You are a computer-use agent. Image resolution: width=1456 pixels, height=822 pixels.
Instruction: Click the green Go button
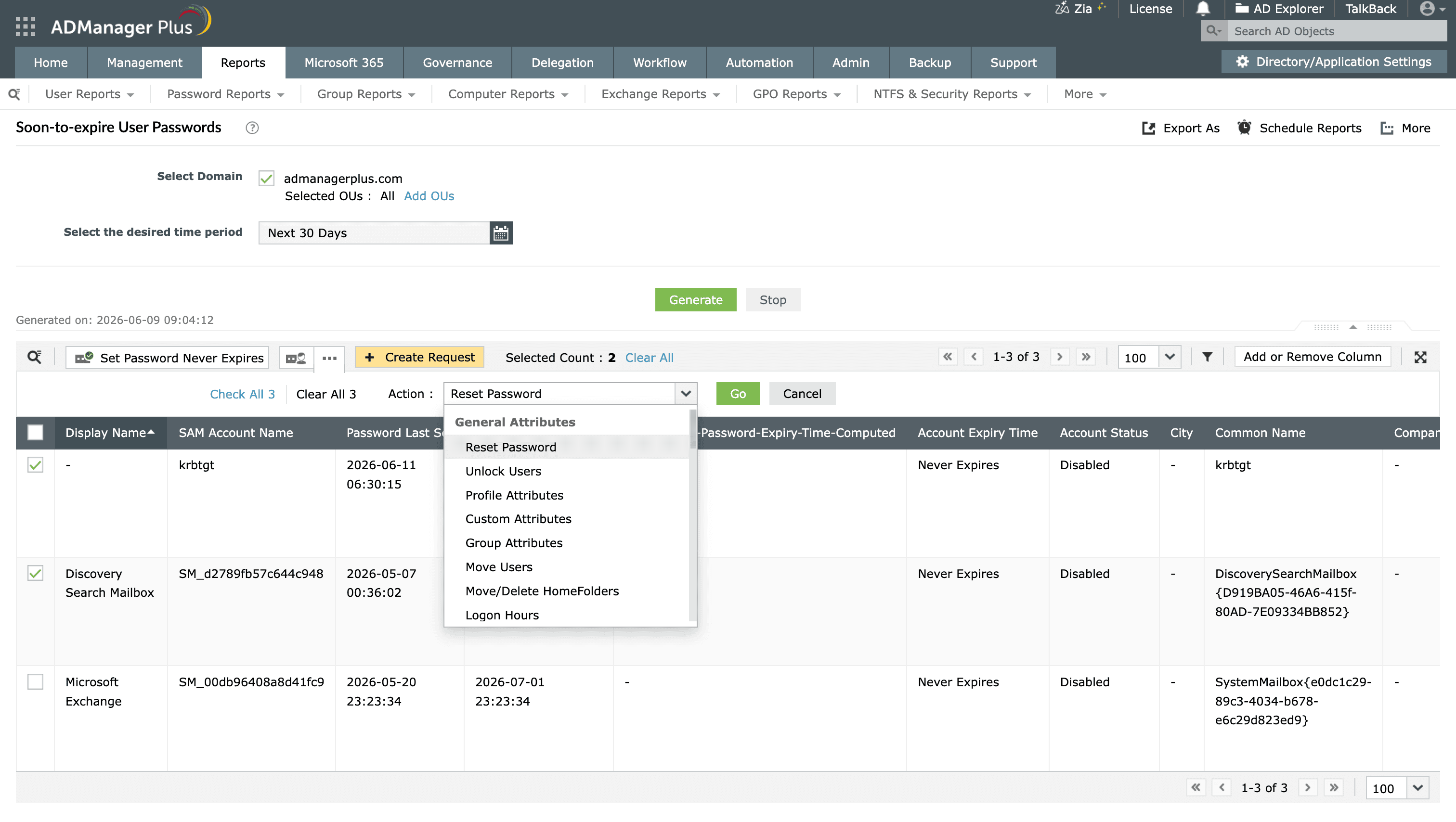tap(738, 393)
